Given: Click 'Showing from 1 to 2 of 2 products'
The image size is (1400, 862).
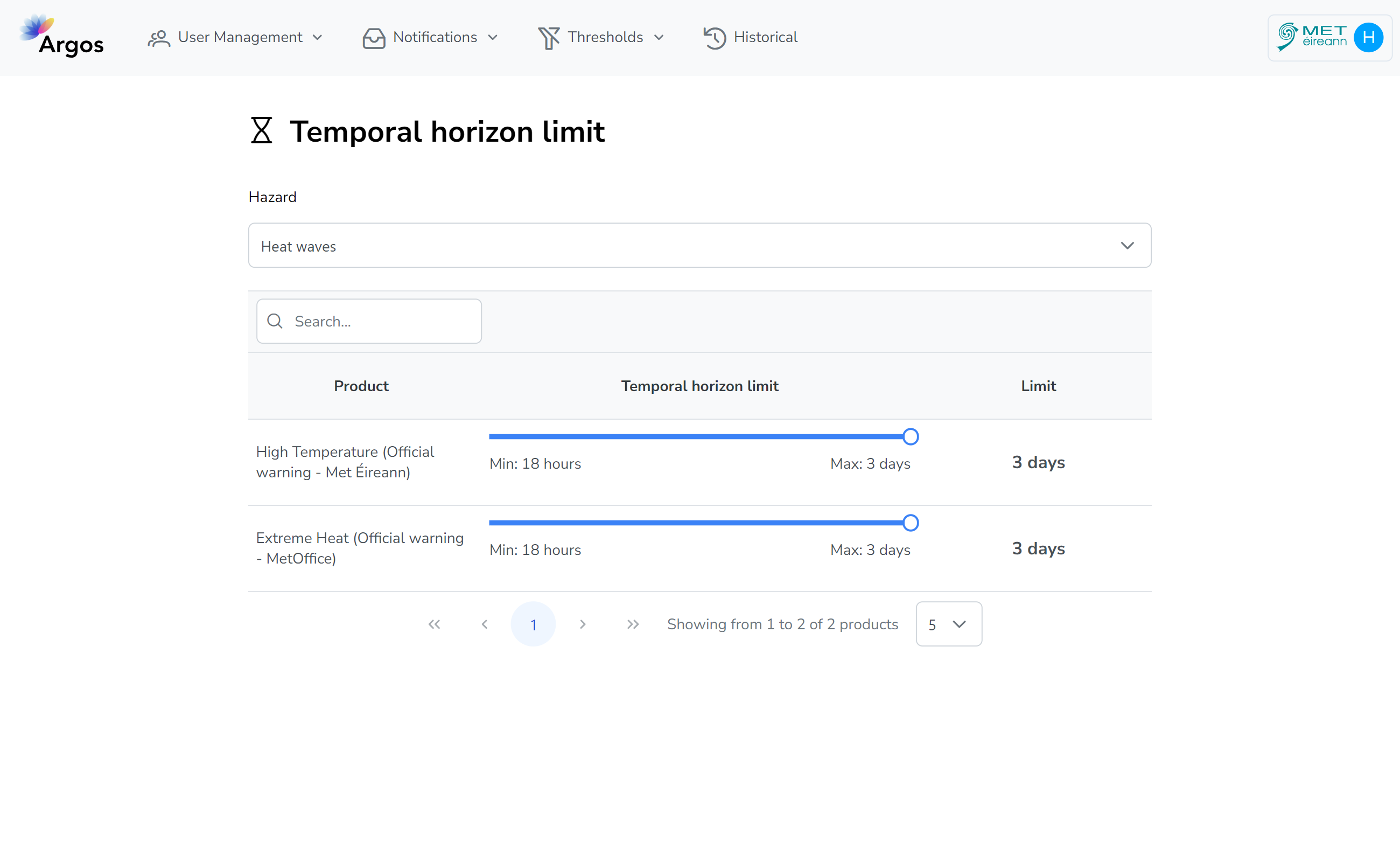Looking at the screenshot, I should [782, 624].
